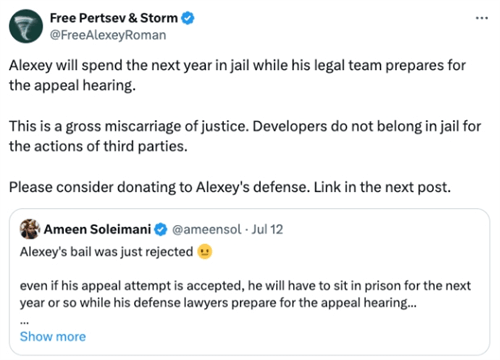Click the verified badge next to Free Pertsev & Storm
500x360 pixels.
tap(188, 18)
